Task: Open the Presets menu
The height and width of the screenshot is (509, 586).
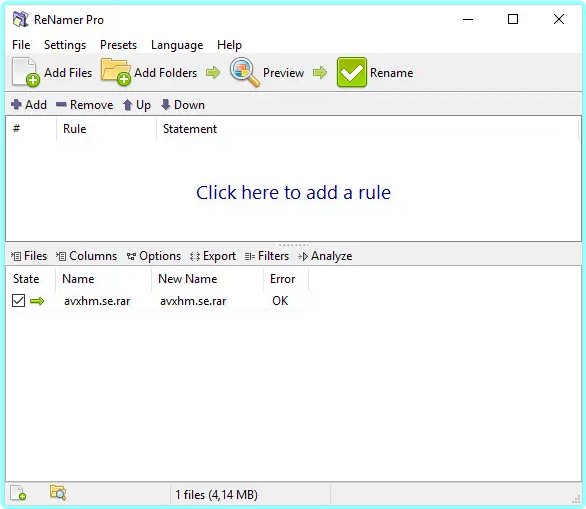Action: [x=118, y=45]
